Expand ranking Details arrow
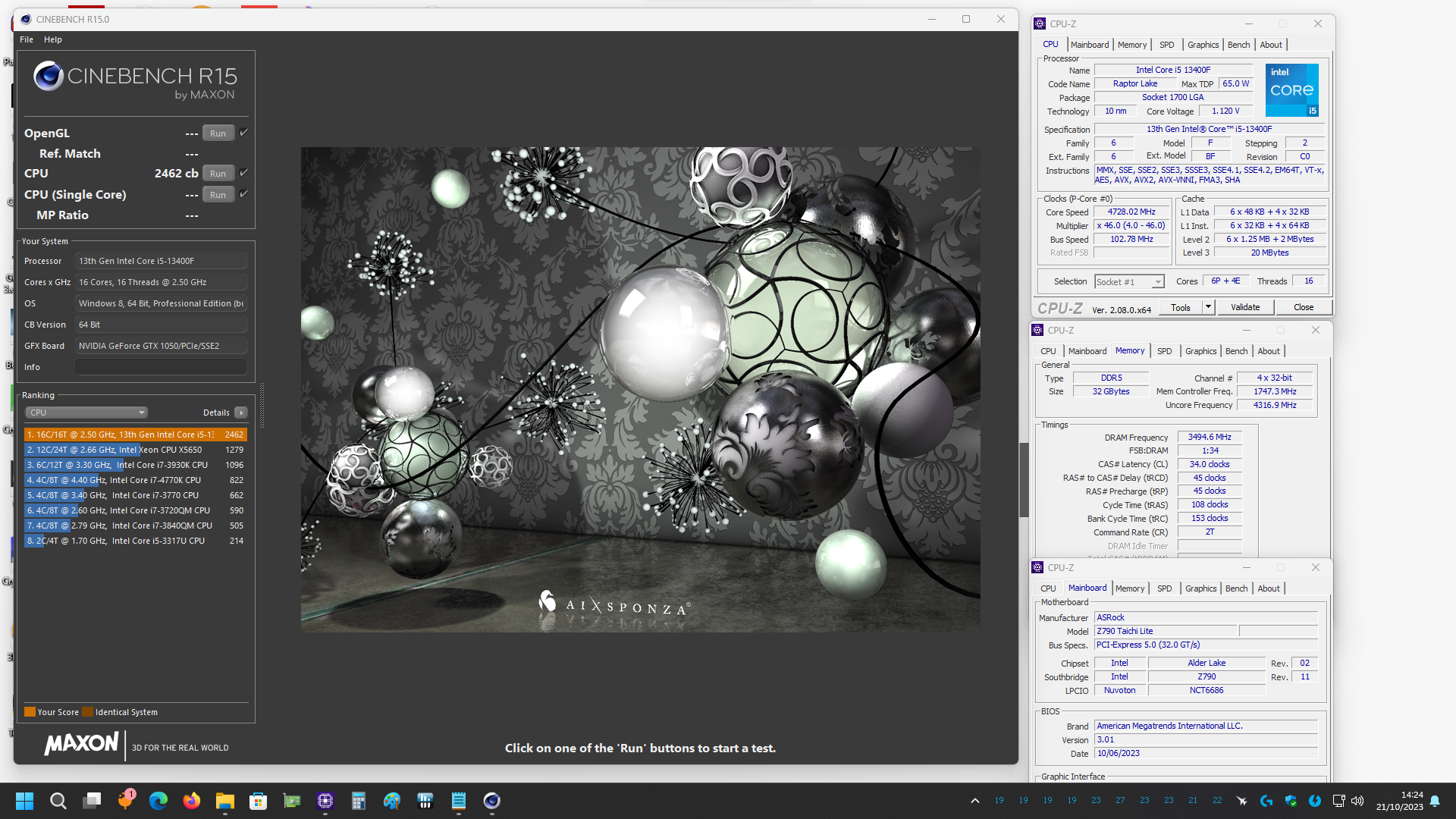1456x819 pixels. (x=241, y=413)
